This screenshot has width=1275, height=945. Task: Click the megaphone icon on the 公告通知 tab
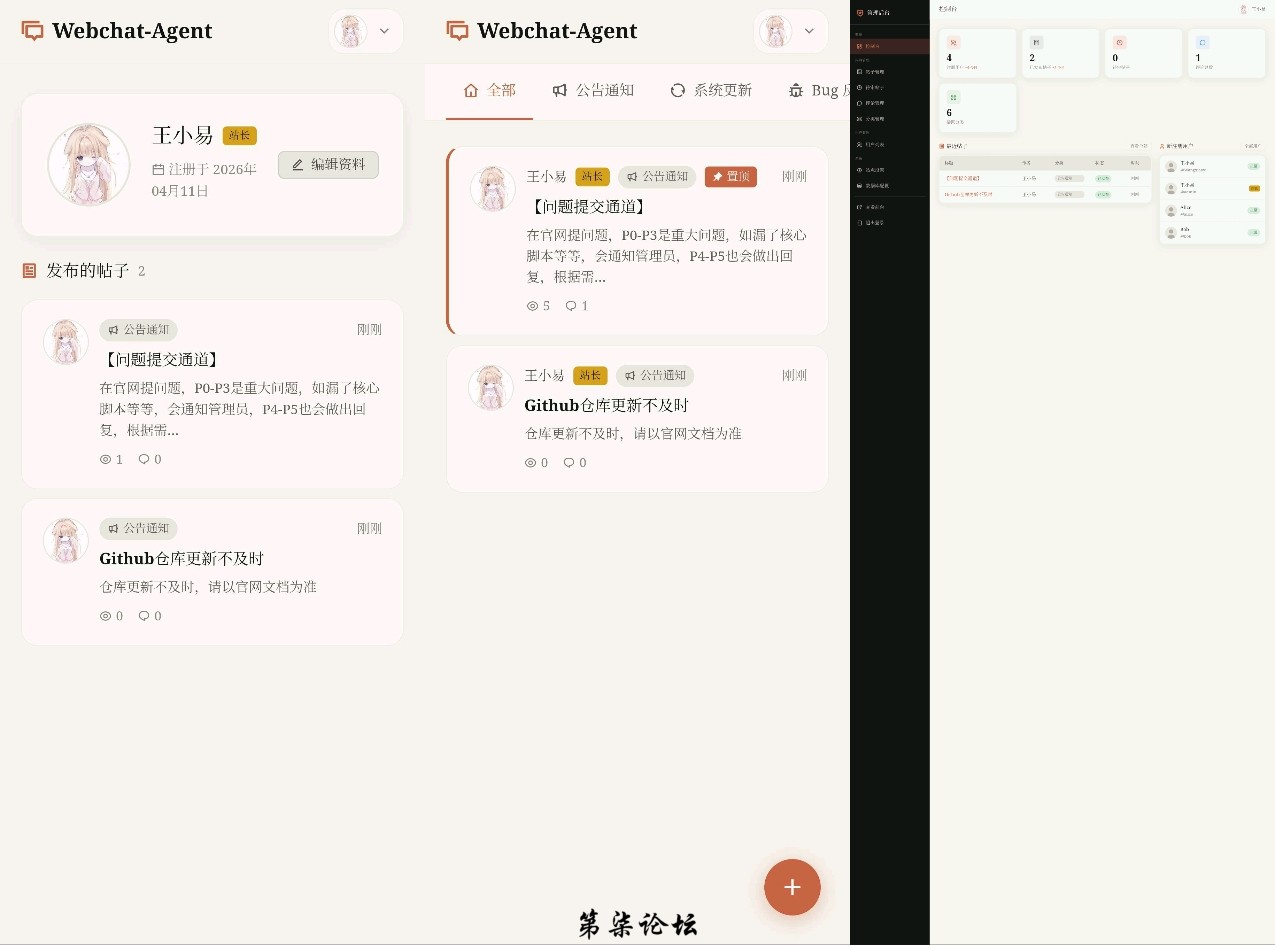pyautogui.click(x=560, y=91)
